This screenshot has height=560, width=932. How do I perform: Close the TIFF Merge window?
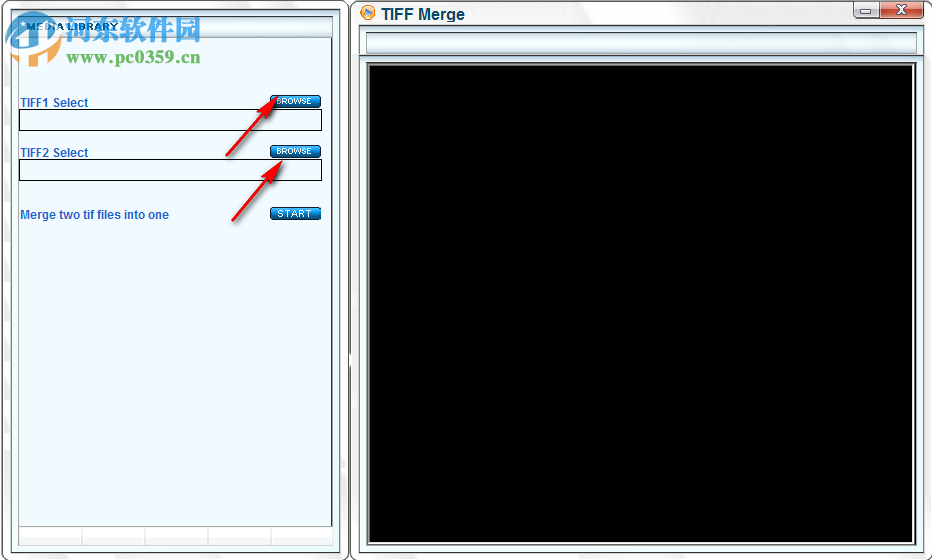click(901, 10)
